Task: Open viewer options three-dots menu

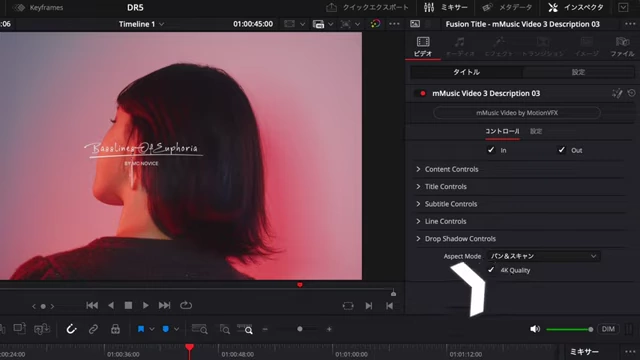Action: tap(394, 24)
